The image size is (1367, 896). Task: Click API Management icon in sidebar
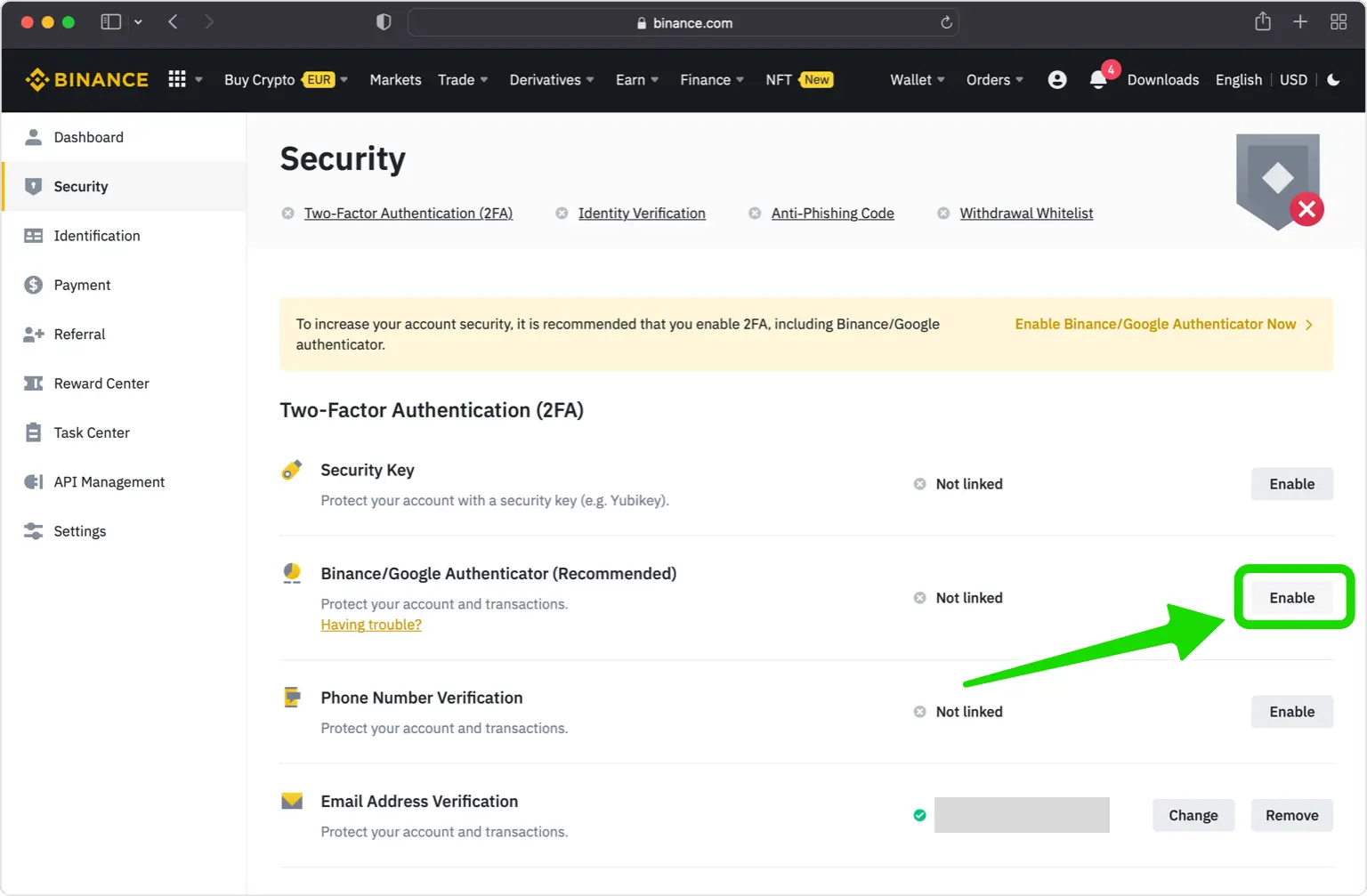33,482
